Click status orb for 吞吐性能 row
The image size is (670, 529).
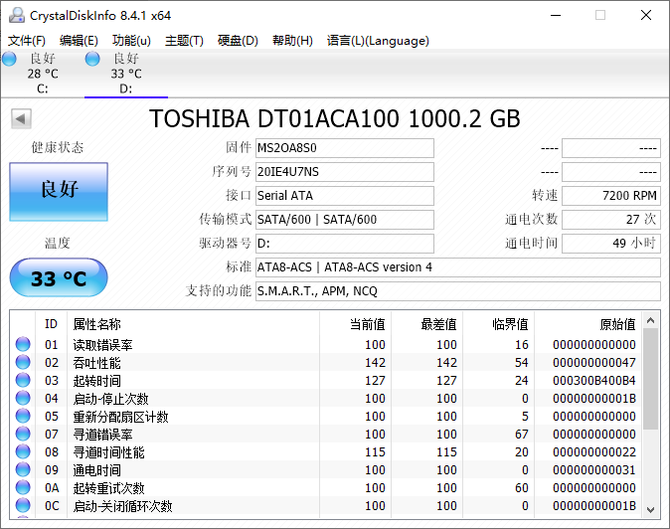click(x=23, y=363)
